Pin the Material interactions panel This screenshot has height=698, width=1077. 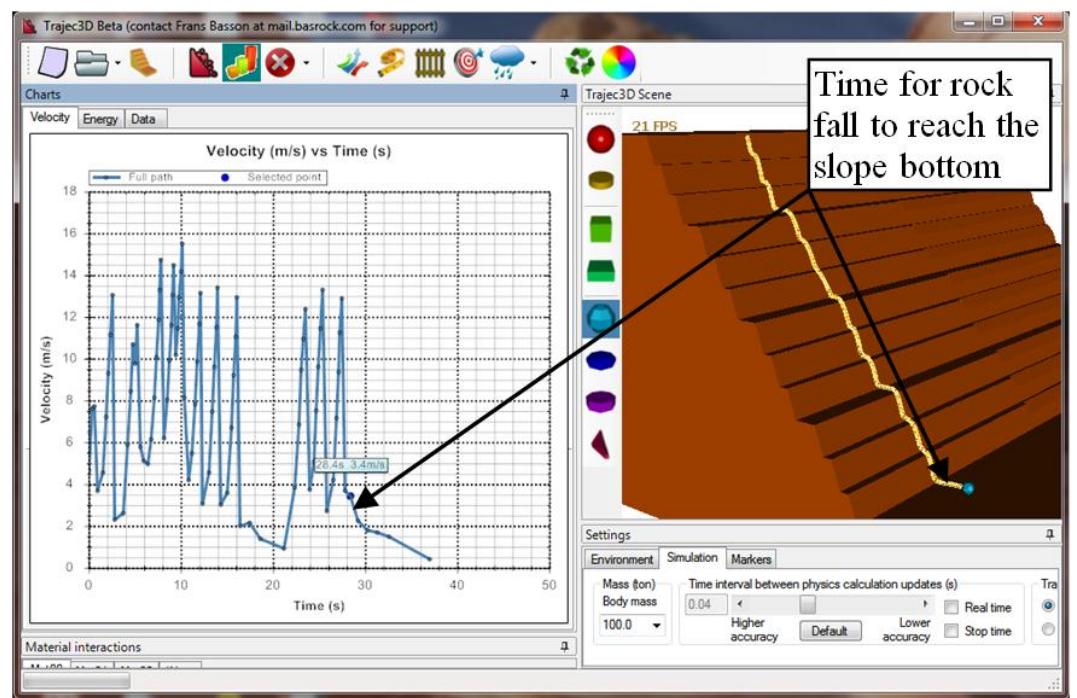tap(565, 646)
